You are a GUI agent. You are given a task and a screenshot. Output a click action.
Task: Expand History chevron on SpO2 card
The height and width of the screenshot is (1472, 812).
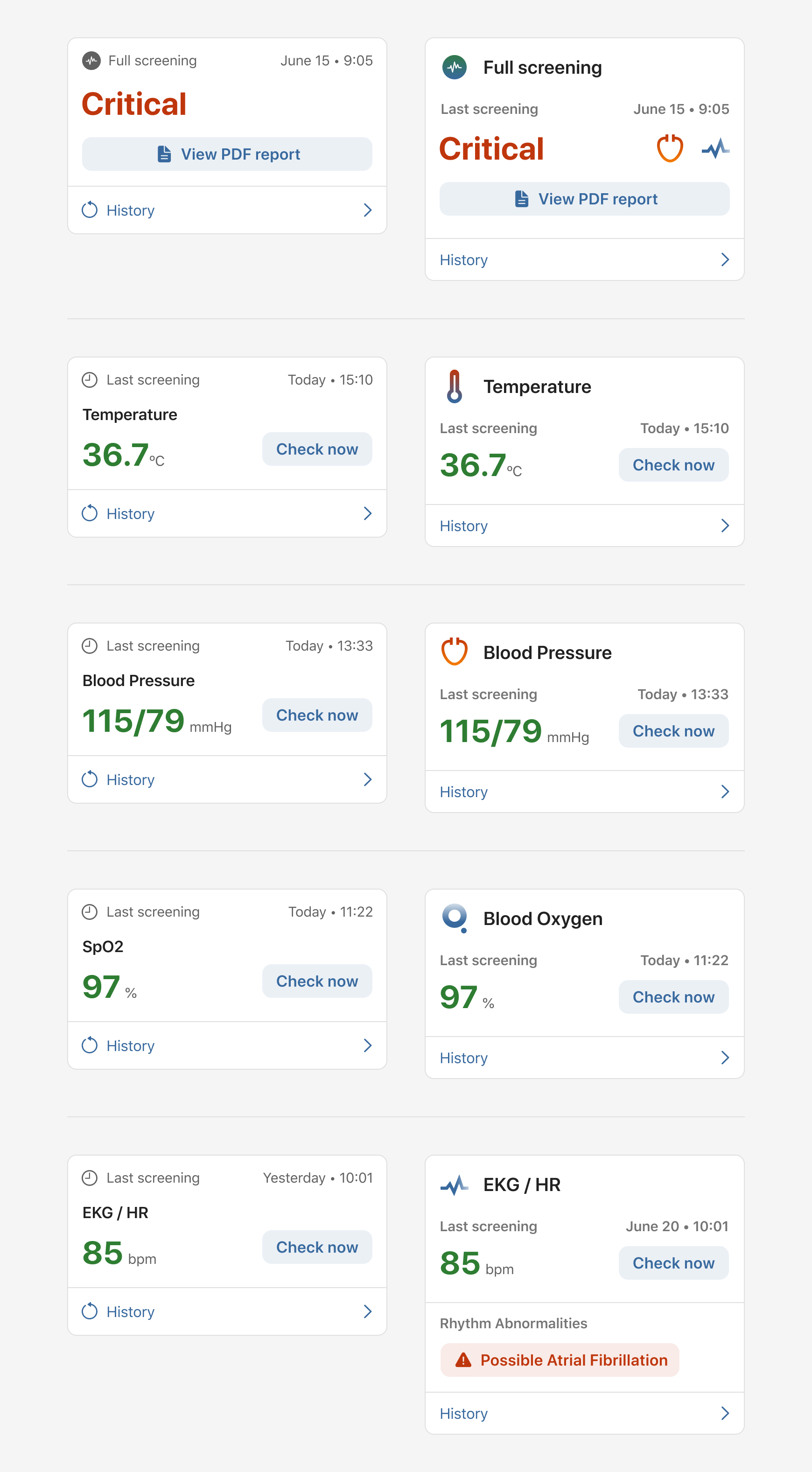pos(367,1046)
